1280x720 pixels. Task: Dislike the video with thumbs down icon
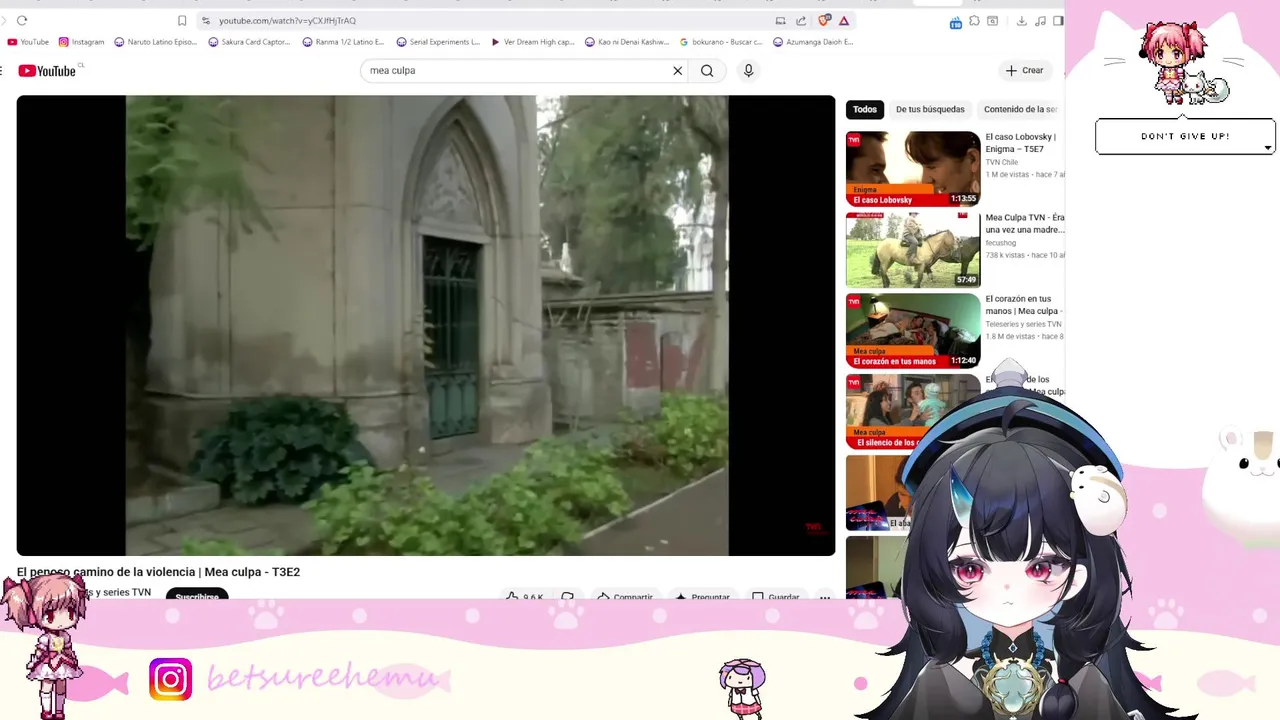click(x=568, y=596)
